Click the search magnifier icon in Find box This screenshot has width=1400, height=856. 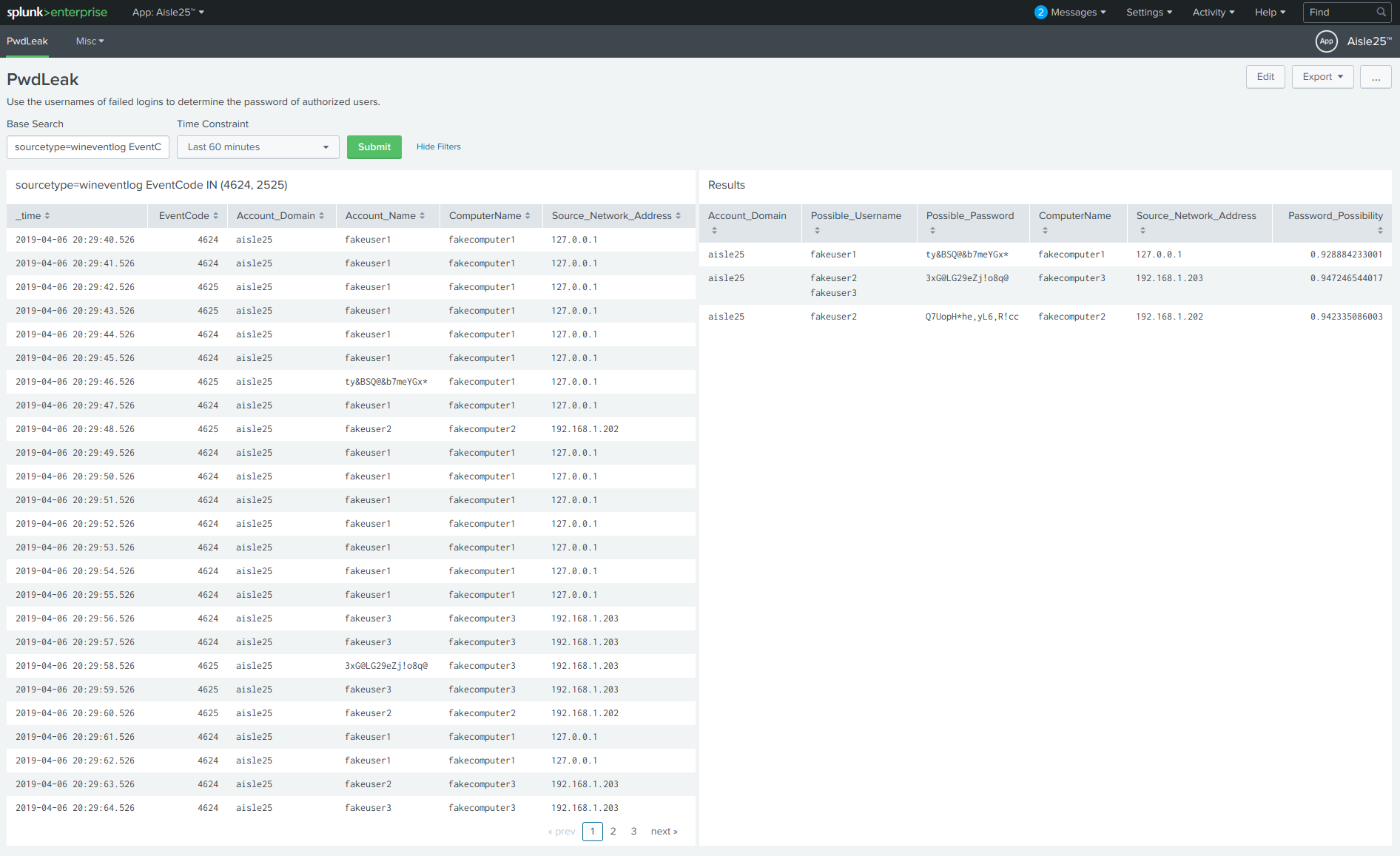click(1381, 12)
